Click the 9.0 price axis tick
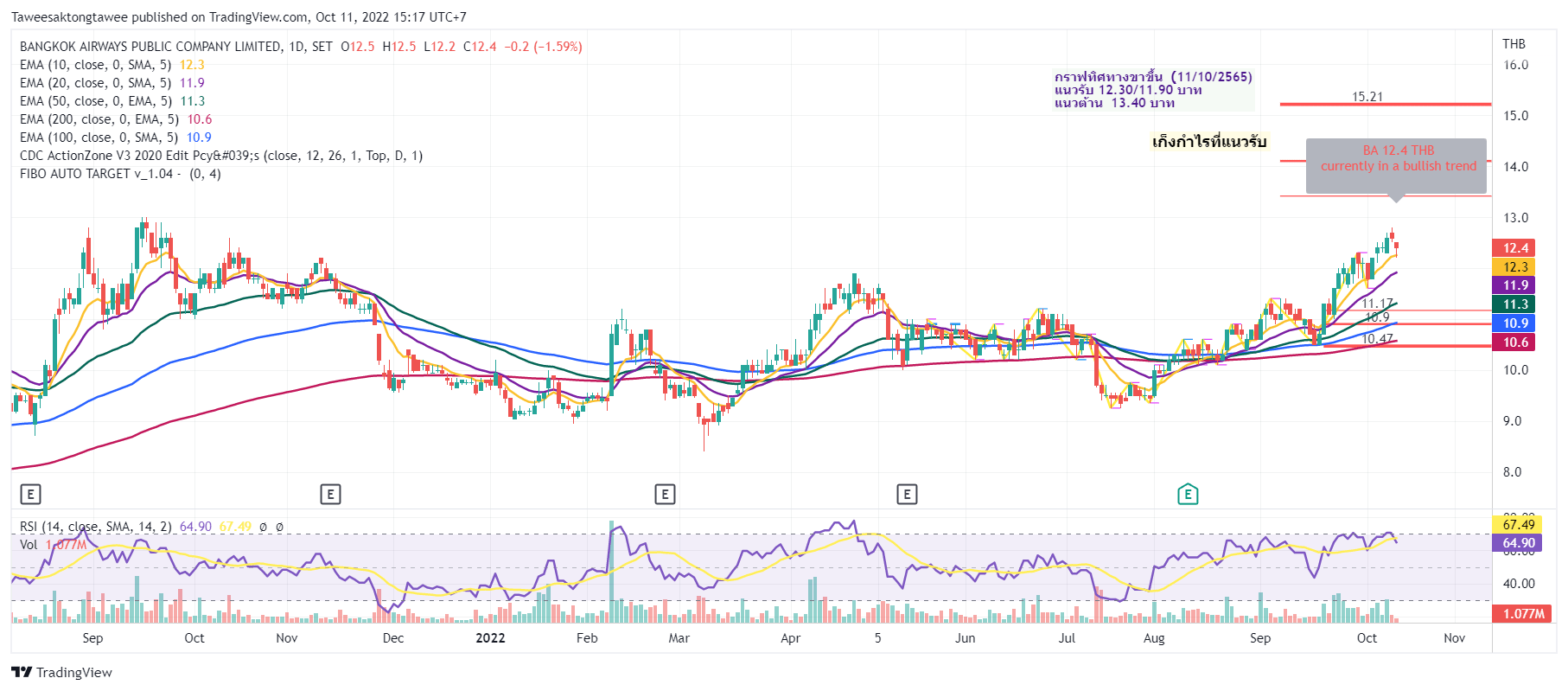Screen dimensions: 1568x691 click(x=1512, y=421)
